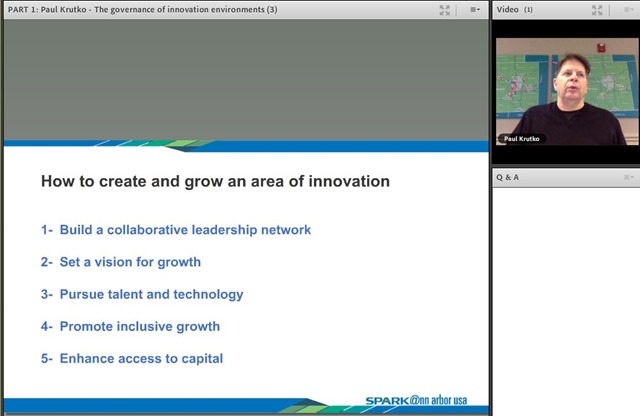Viewport: 640px width, 416px height.
Task: Open the Video pod options menu
Action: 629,10
